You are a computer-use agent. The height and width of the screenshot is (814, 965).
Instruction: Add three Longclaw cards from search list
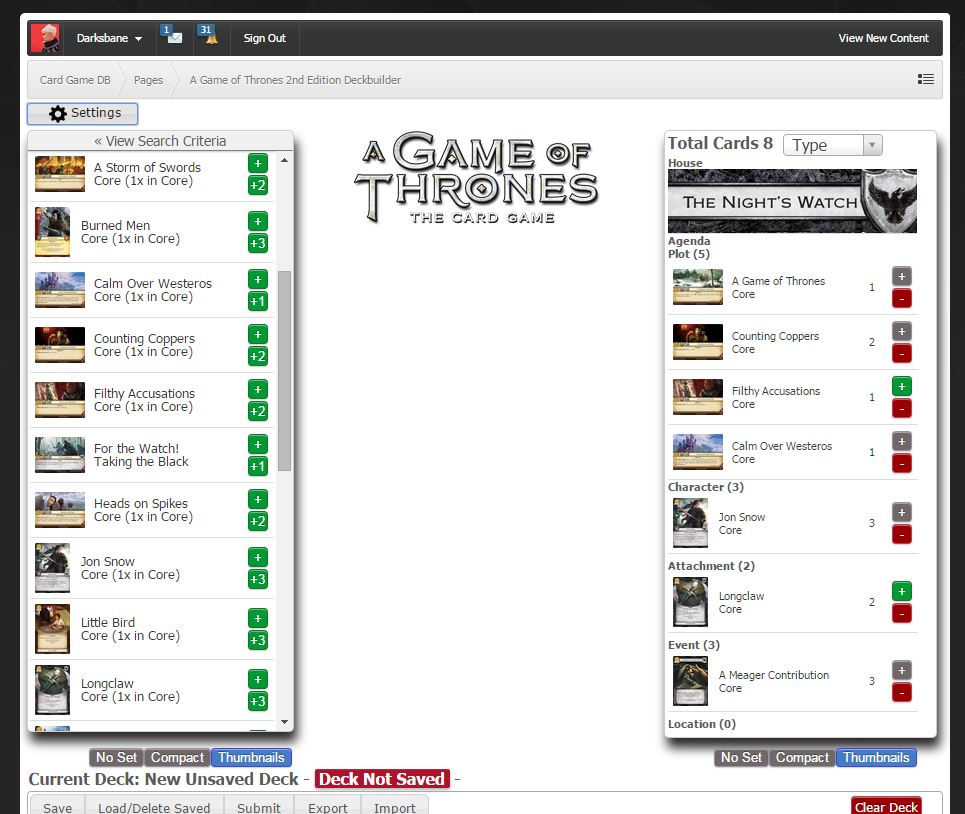pos(258,701)
